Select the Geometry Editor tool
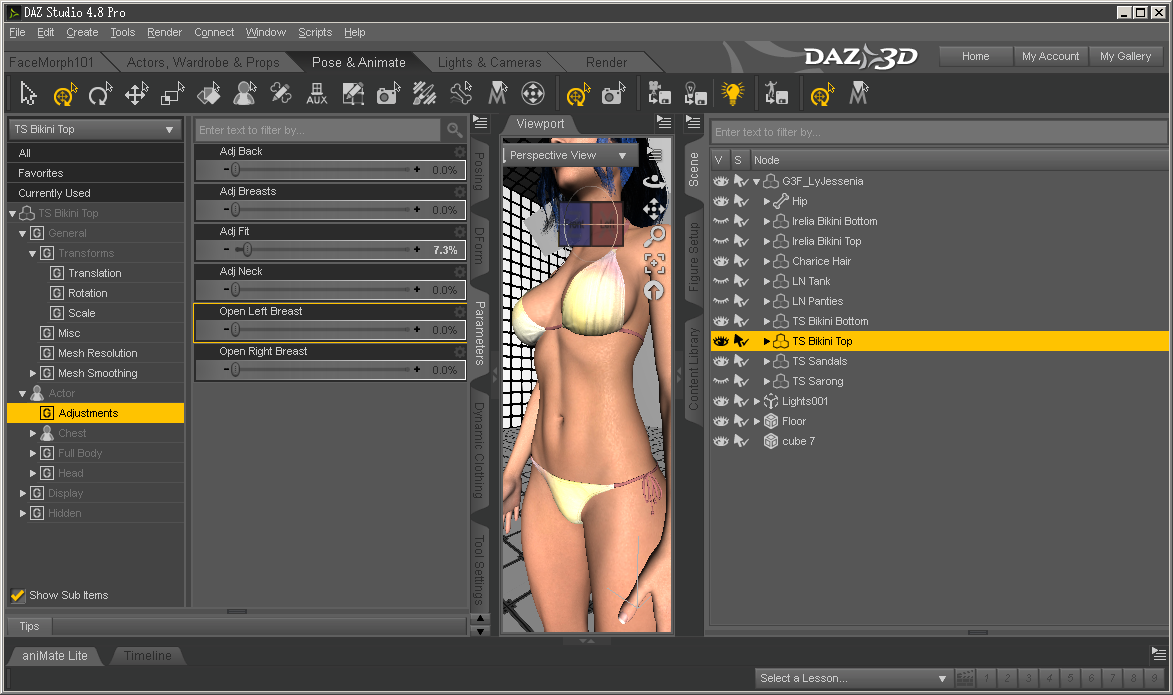The width and height of the screenshot is (1173, 695). click(352, 94)
